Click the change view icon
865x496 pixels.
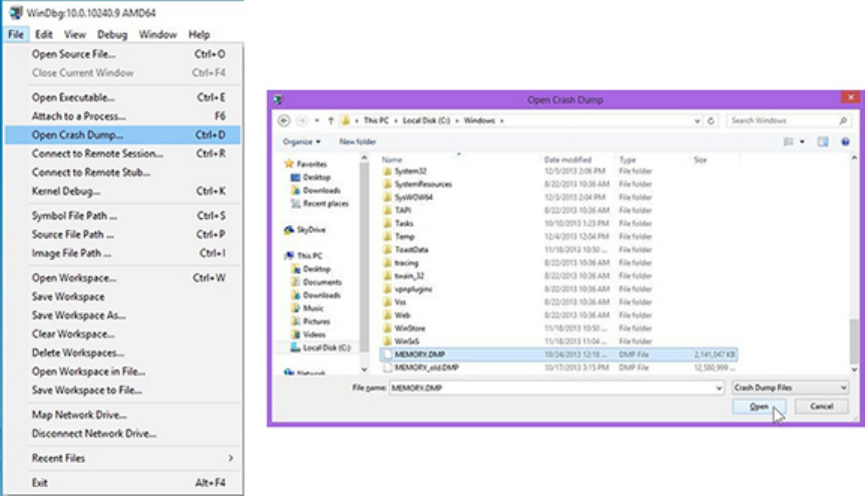(x=788, y=142)
